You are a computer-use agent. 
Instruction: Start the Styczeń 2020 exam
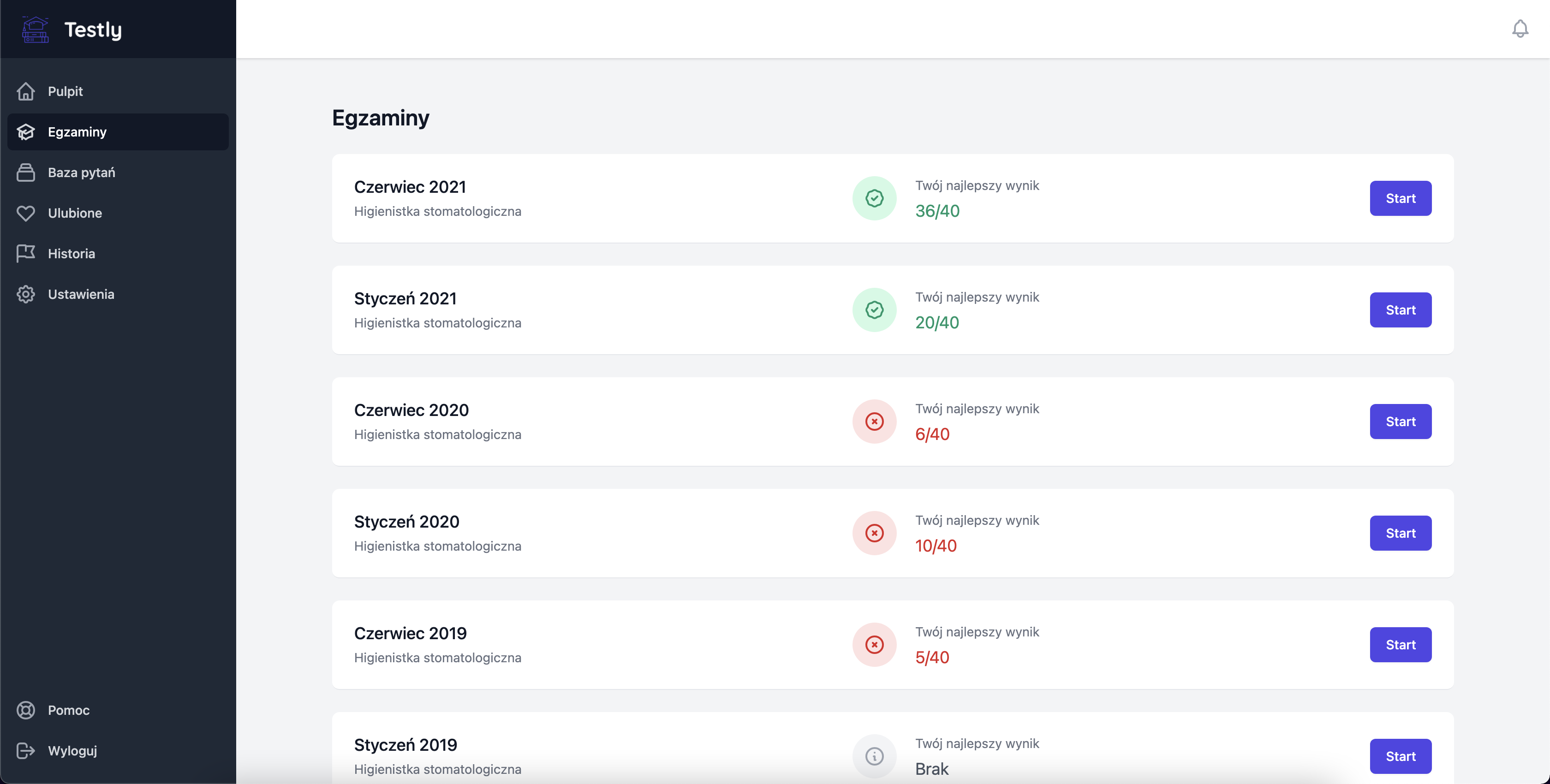(x=1400, y=533)
